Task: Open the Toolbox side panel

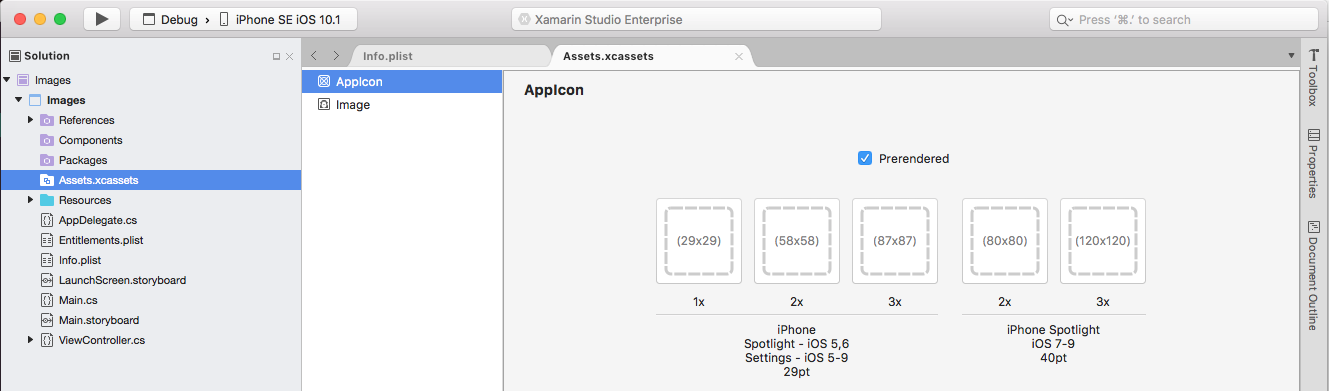Action: click(x=1314, y=78)
